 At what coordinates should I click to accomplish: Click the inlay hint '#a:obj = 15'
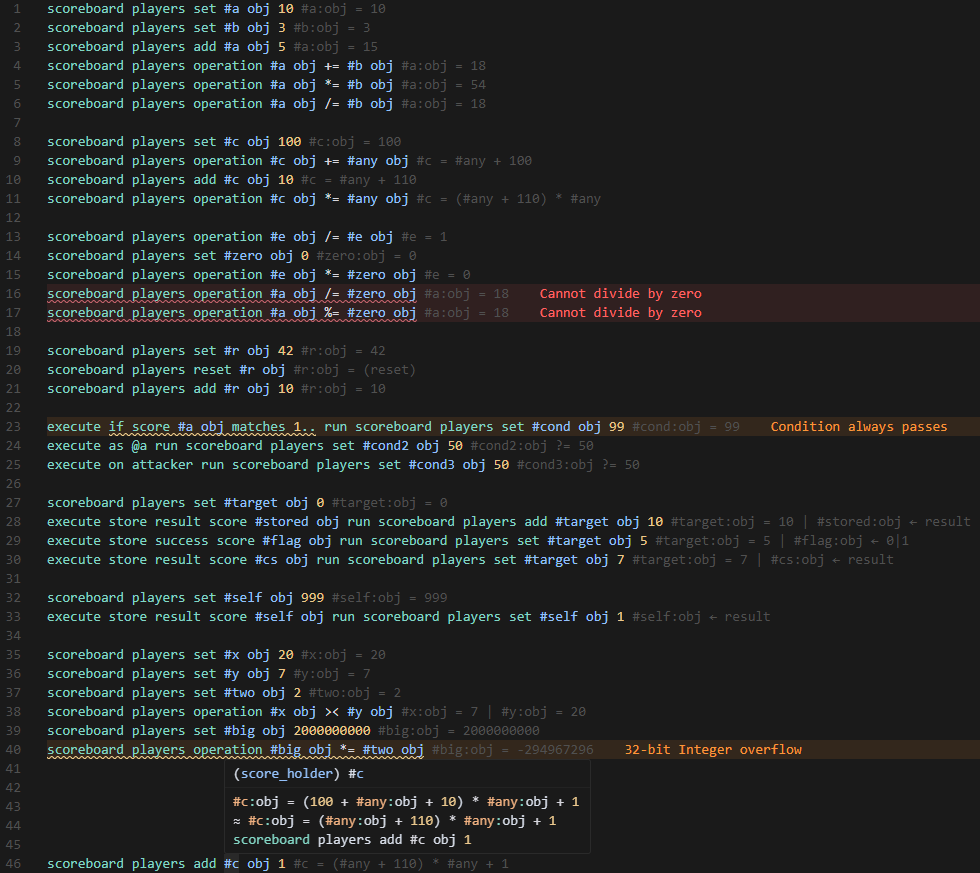(336, 47)
